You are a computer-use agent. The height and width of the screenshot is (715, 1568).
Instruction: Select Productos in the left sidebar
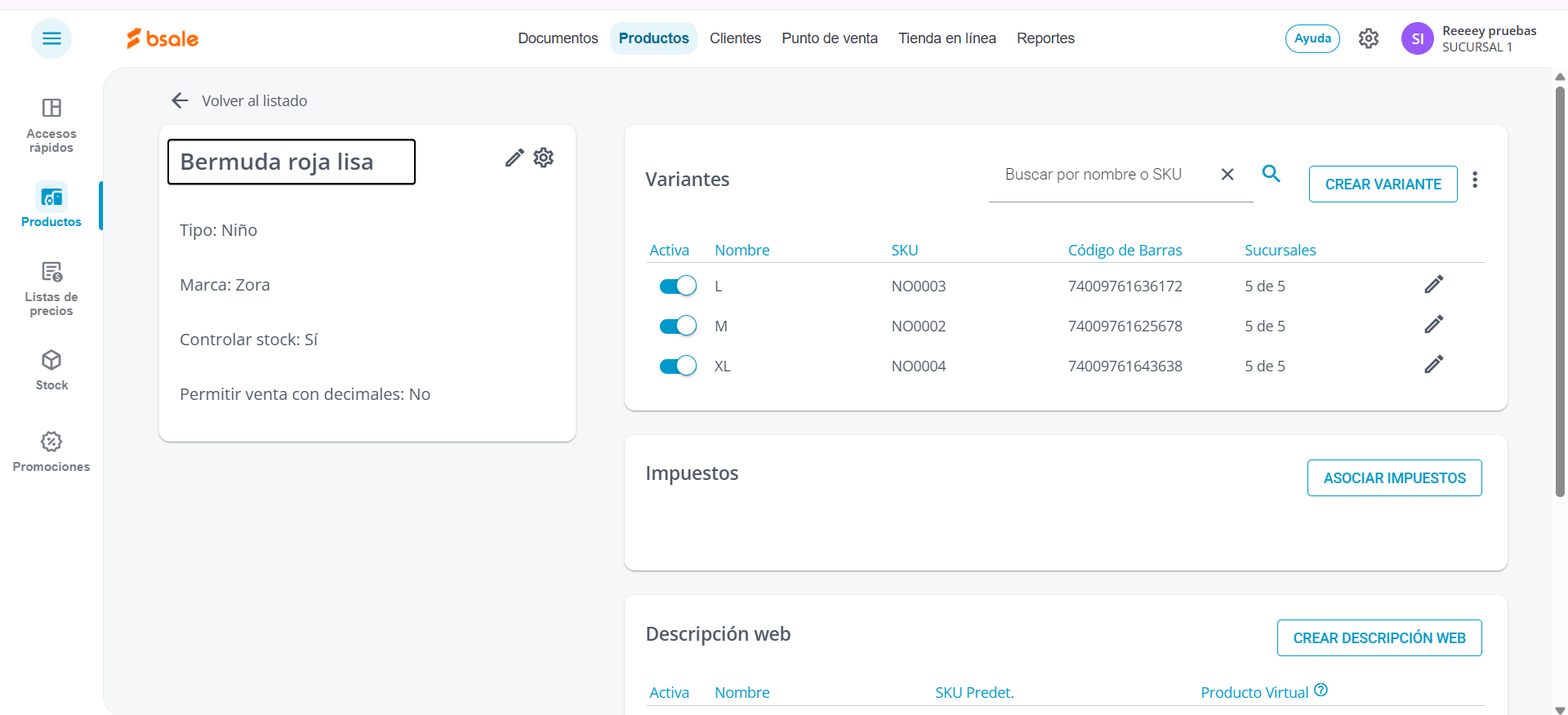[x=51, y=205]
